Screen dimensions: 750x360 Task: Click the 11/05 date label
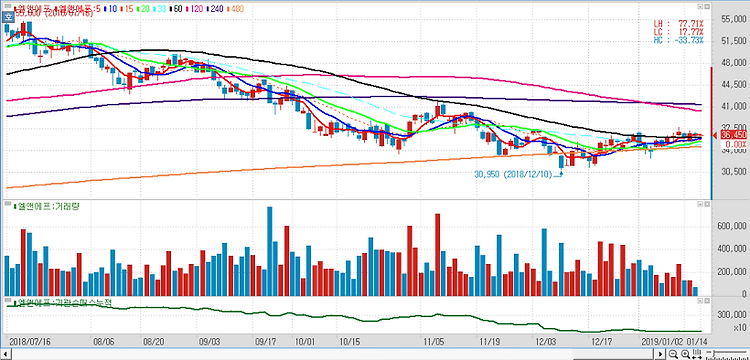[433, 342]
